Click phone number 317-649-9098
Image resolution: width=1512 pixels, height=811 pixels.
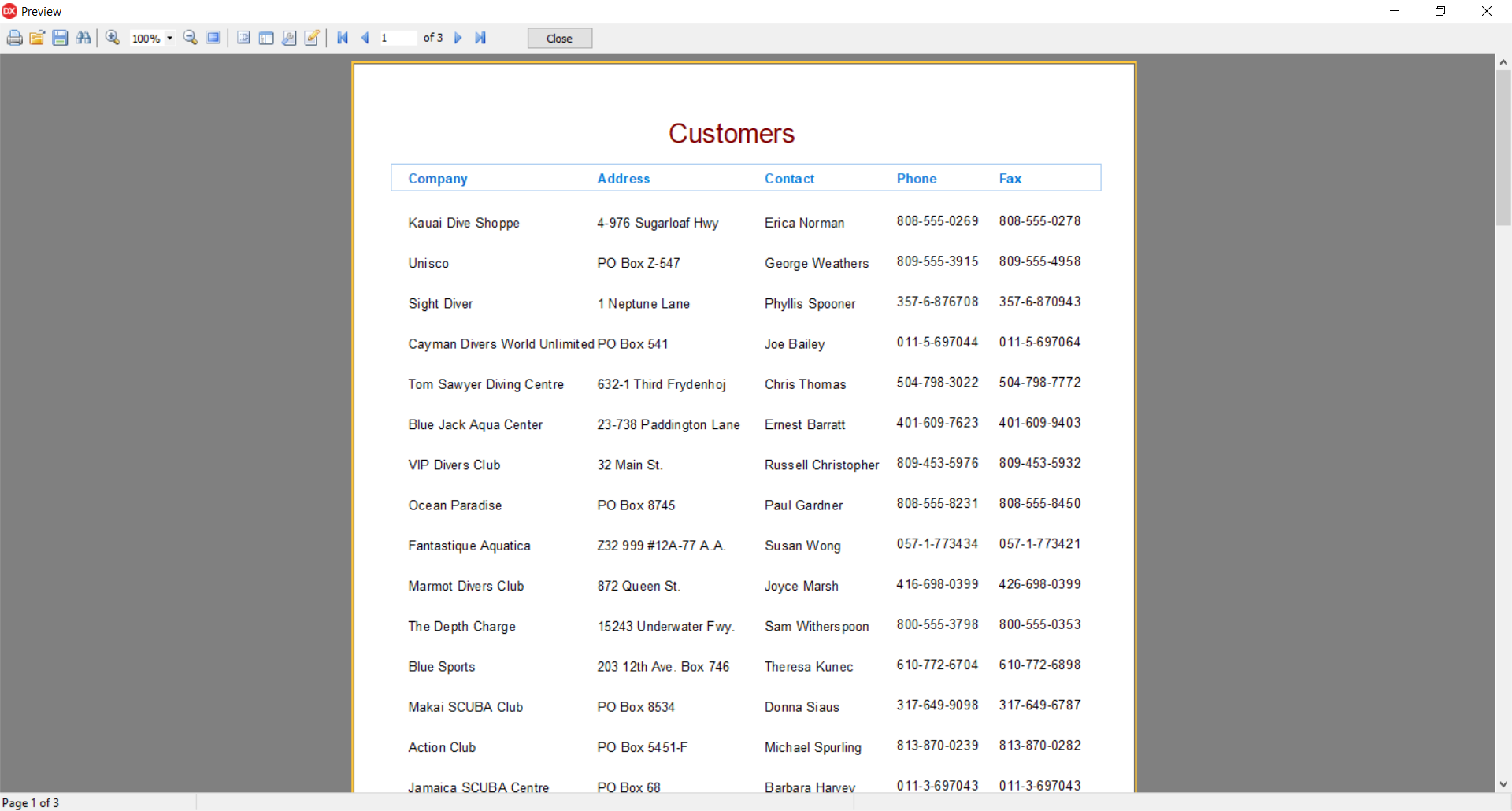coord(937,705)
